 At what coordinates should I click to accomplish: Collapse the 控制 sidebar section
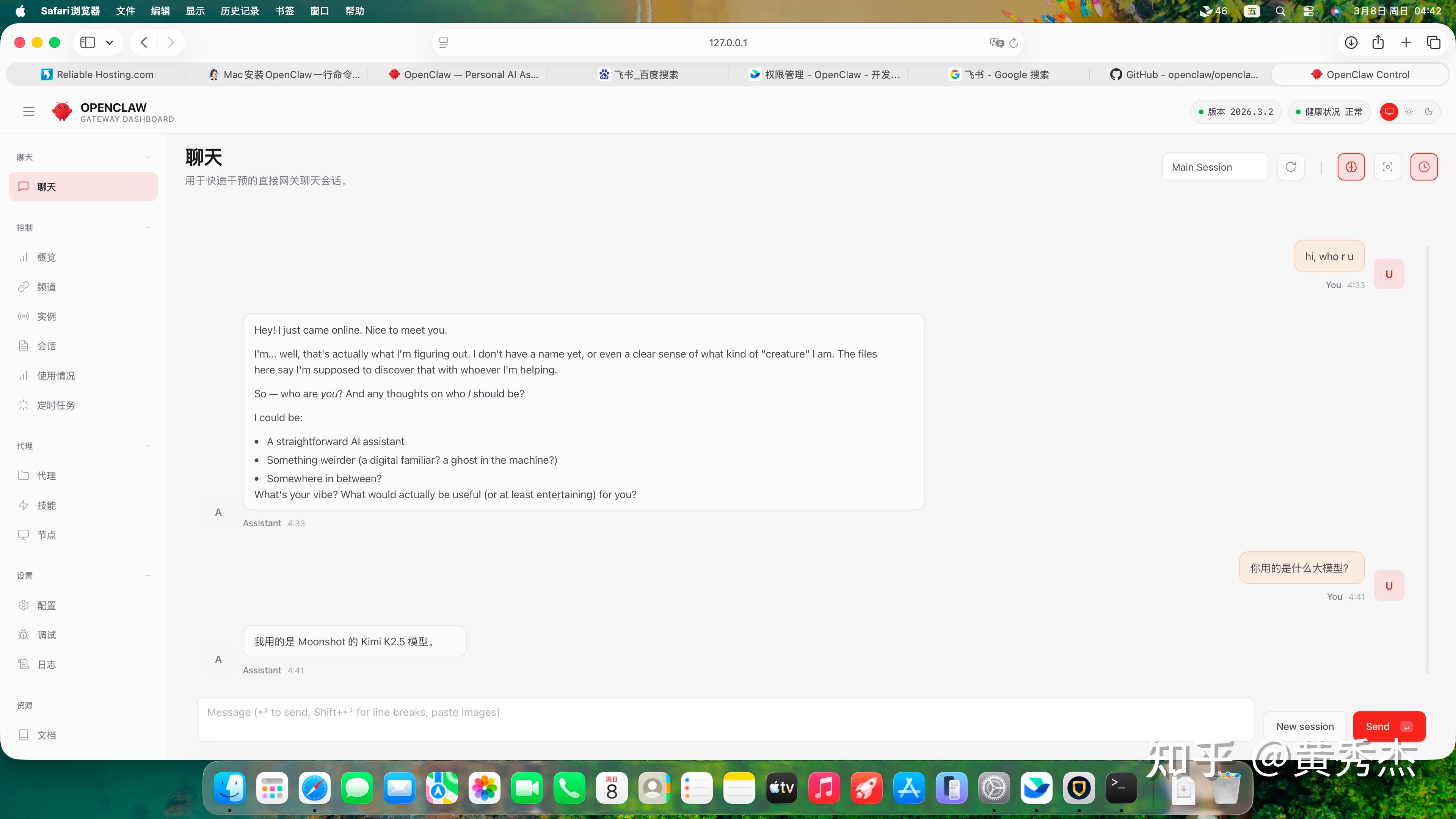click(x=147, y=228)
